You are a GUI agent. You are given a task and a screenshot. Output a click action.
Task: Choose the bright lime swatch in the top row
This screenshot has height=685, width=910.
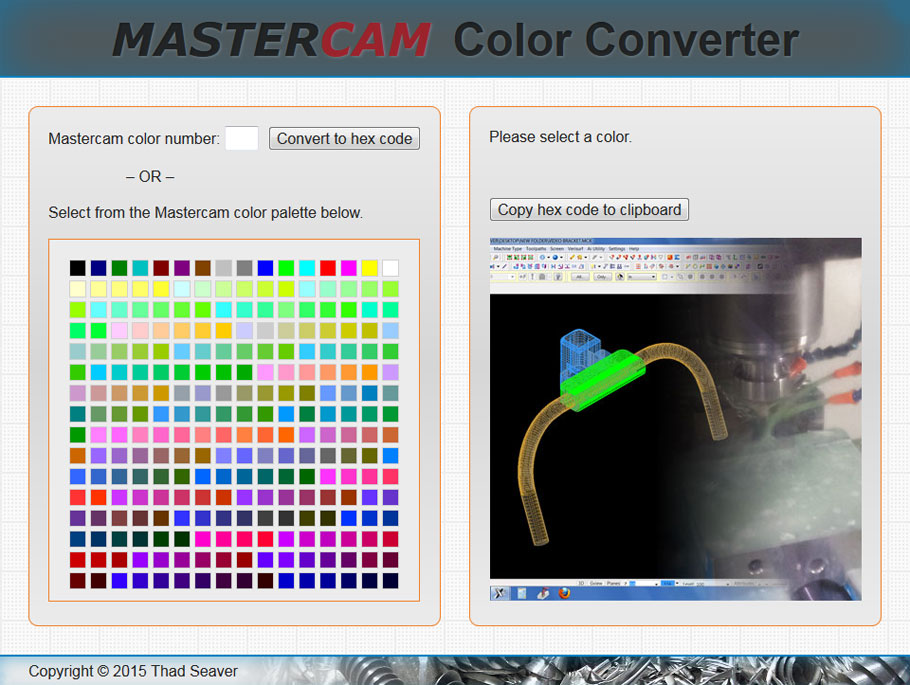(286, 268)
